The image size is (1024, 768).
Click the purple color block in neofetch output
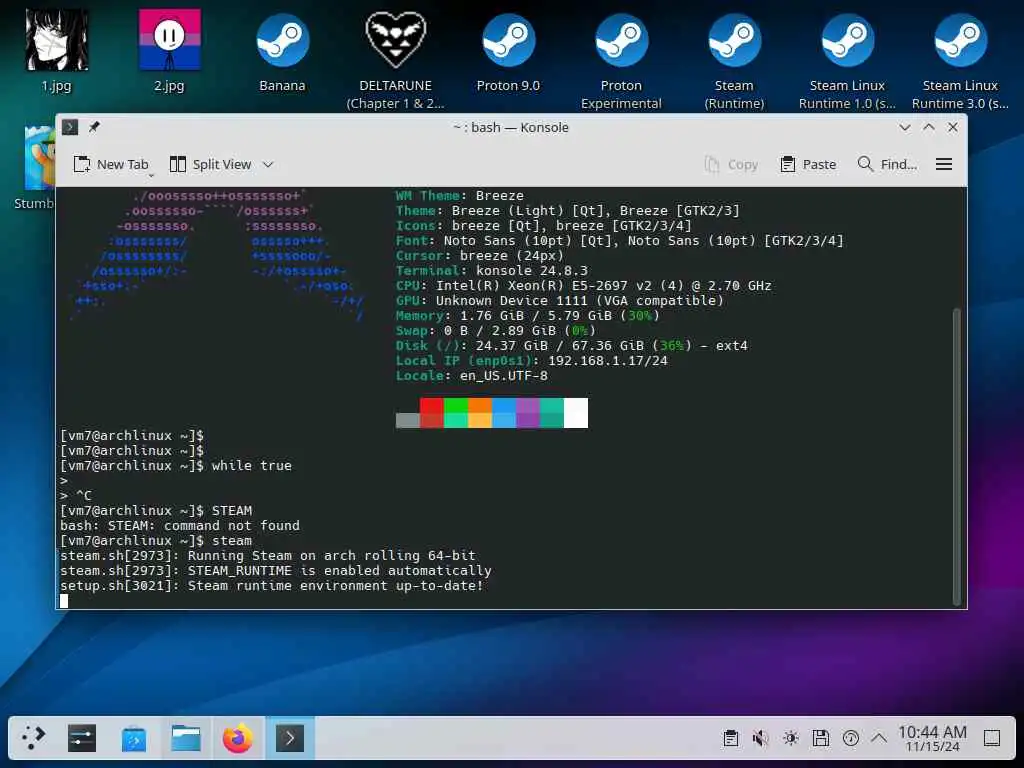528,413
